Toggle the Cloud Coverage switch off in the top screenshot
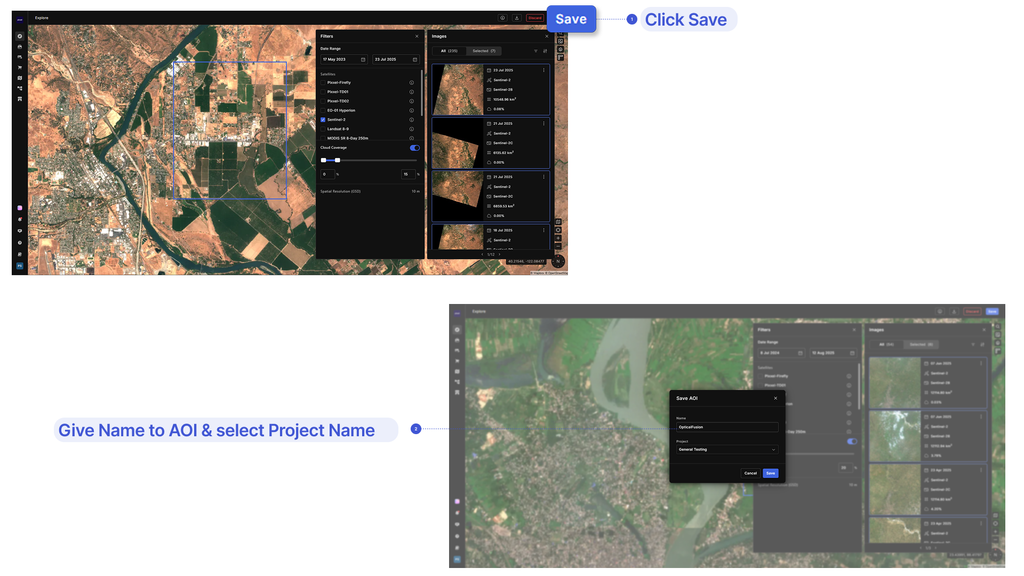Screen dimensions: 1024x576 tap(415, 148)
